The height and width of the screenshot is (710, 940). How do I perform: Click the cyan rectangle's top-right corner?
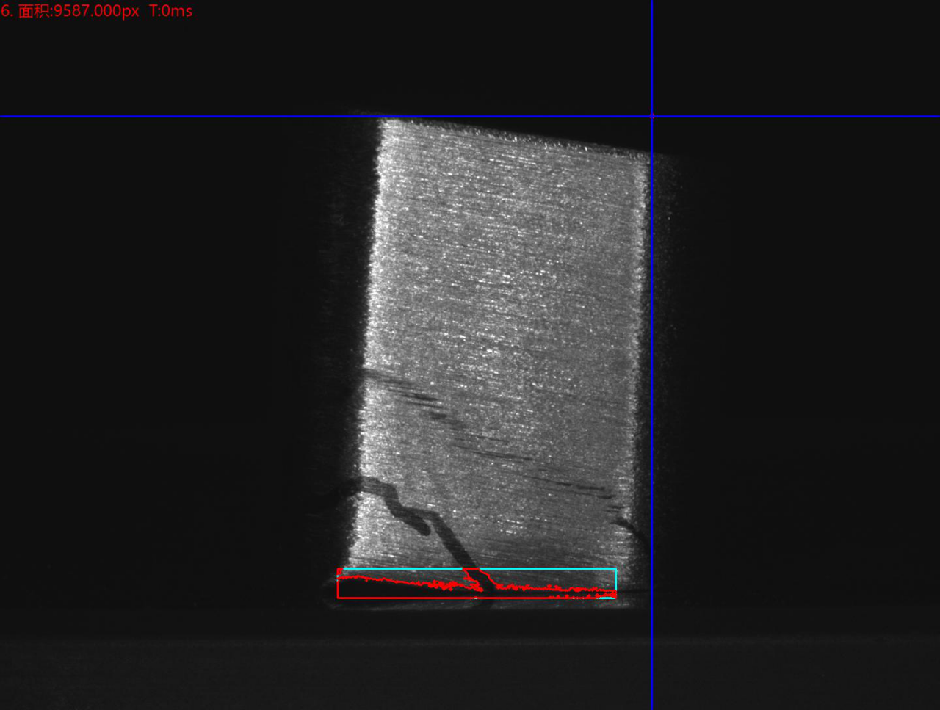point(616,569)
